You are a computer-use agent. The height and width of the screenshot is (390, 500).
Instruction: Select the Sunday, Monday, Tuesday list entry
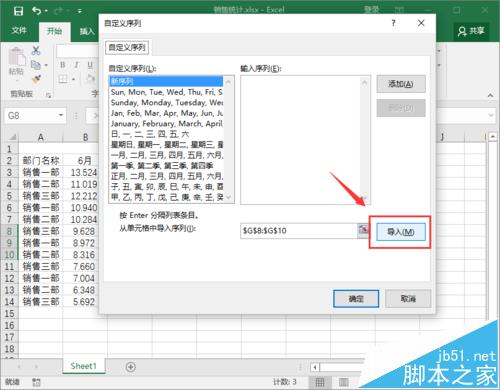coord(166,102)
